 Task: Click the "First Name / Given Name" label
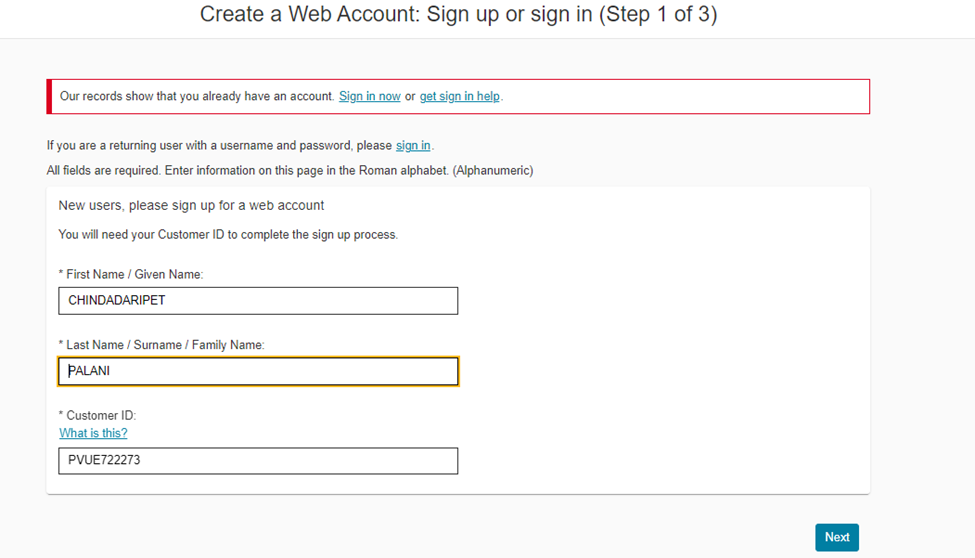click(134, 274)
